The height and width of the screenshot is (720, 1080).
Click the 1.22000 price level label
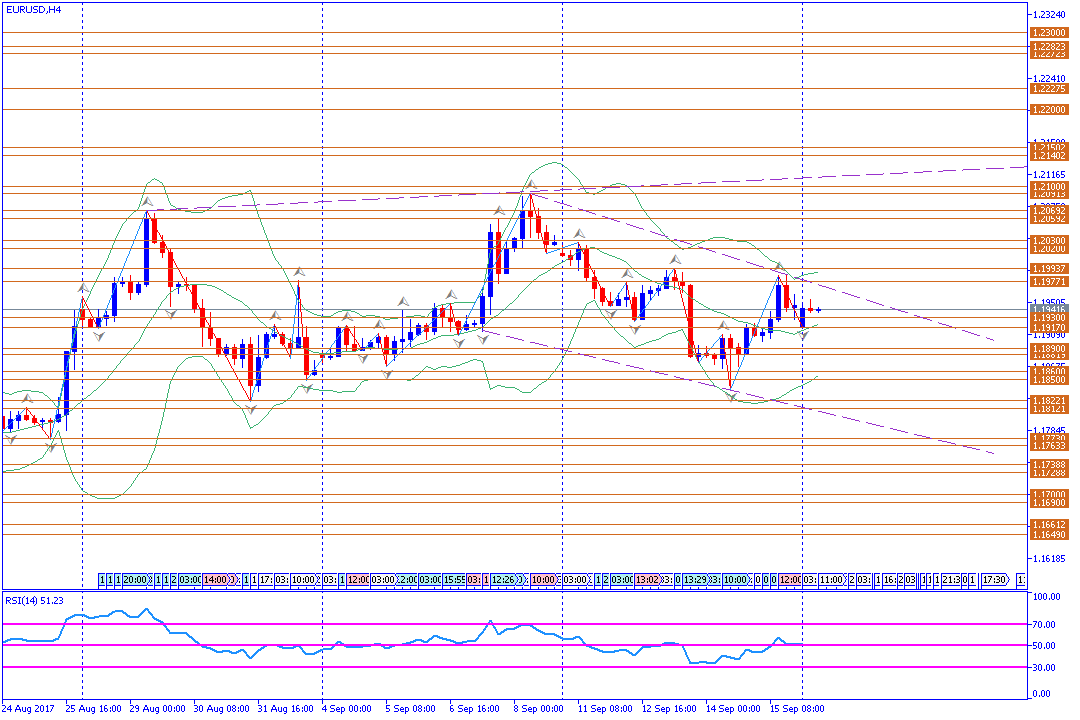point(1049,110)
